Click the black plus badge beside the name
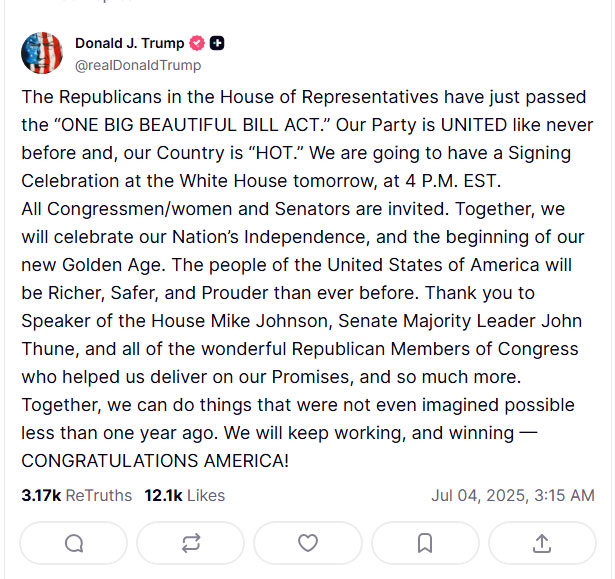Screen dimensions: 615x579 tap(217, 43)
